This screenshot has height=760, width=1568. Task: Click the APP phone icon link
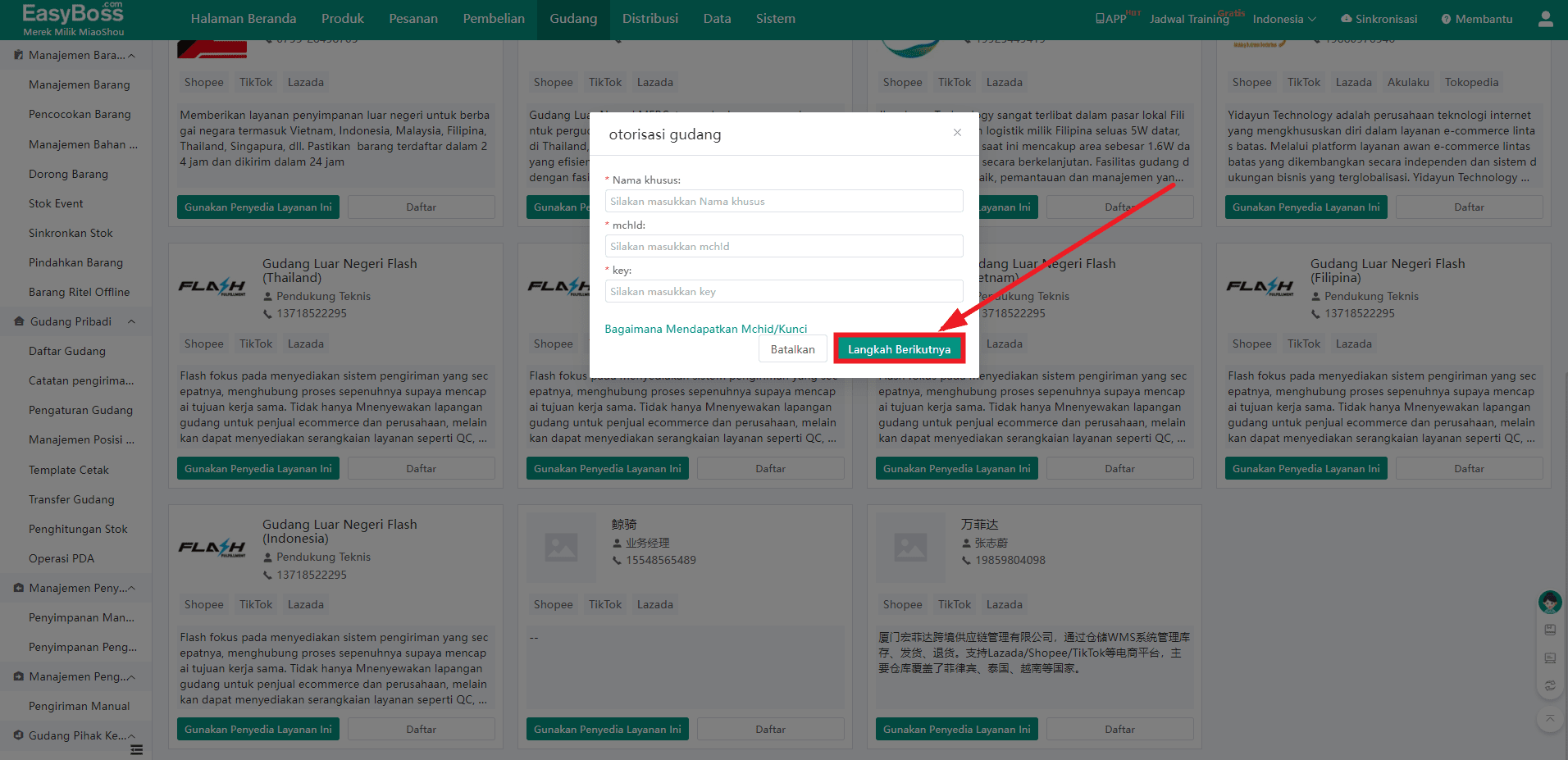(x=1111, y=19)
